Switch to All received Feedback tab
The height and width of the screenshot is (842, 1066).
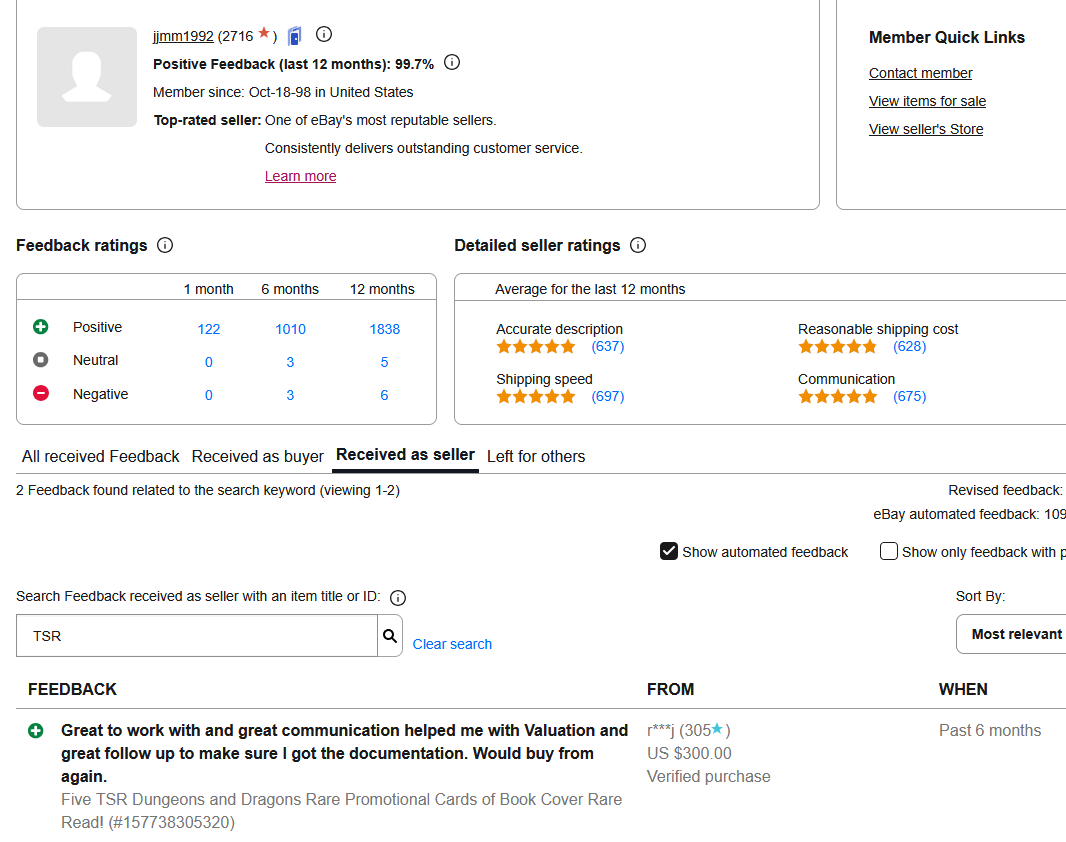pyautogui.click(x=101, y=456)
